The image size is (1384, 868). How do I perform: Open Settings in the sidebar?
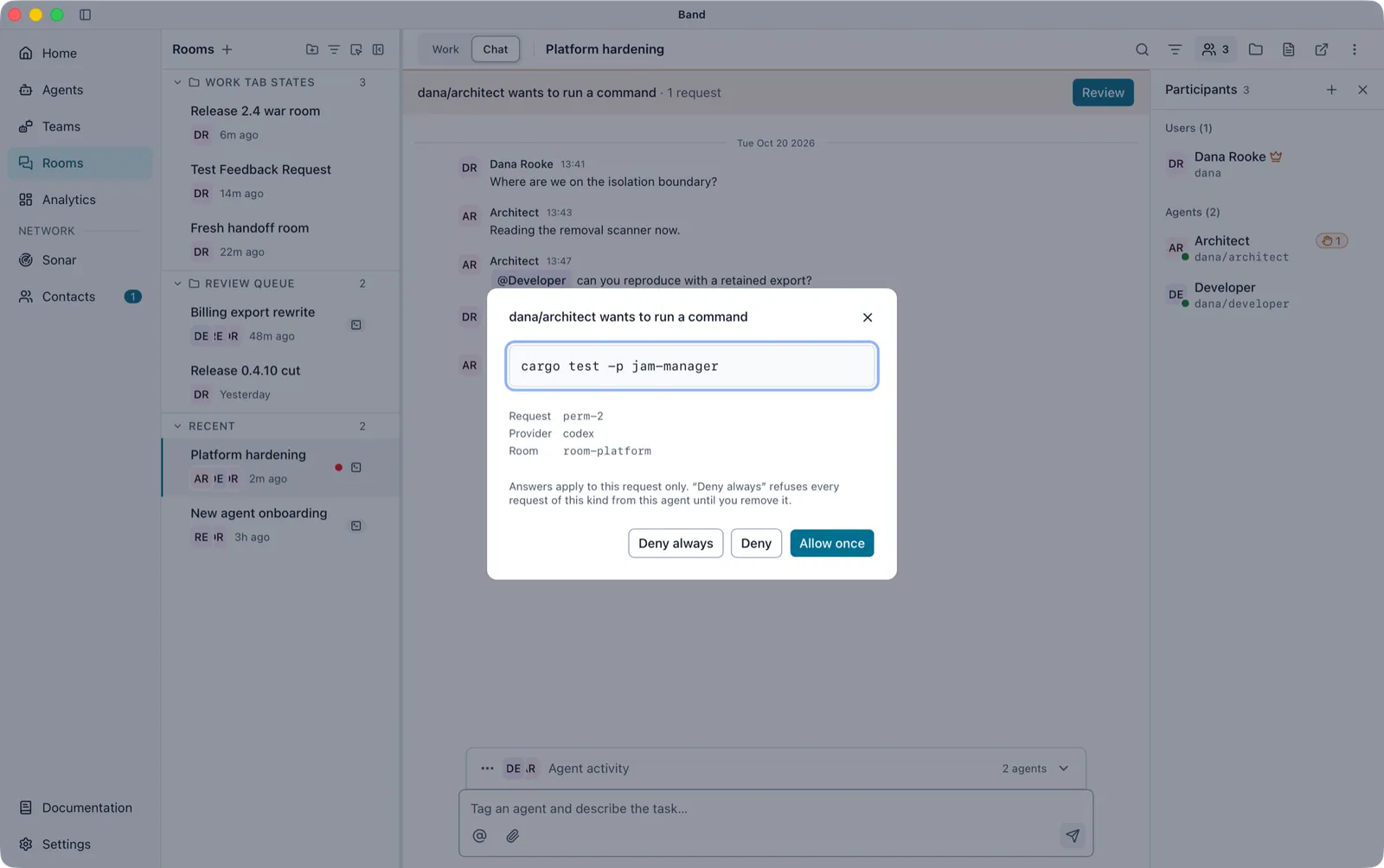[x=80, y=844]
